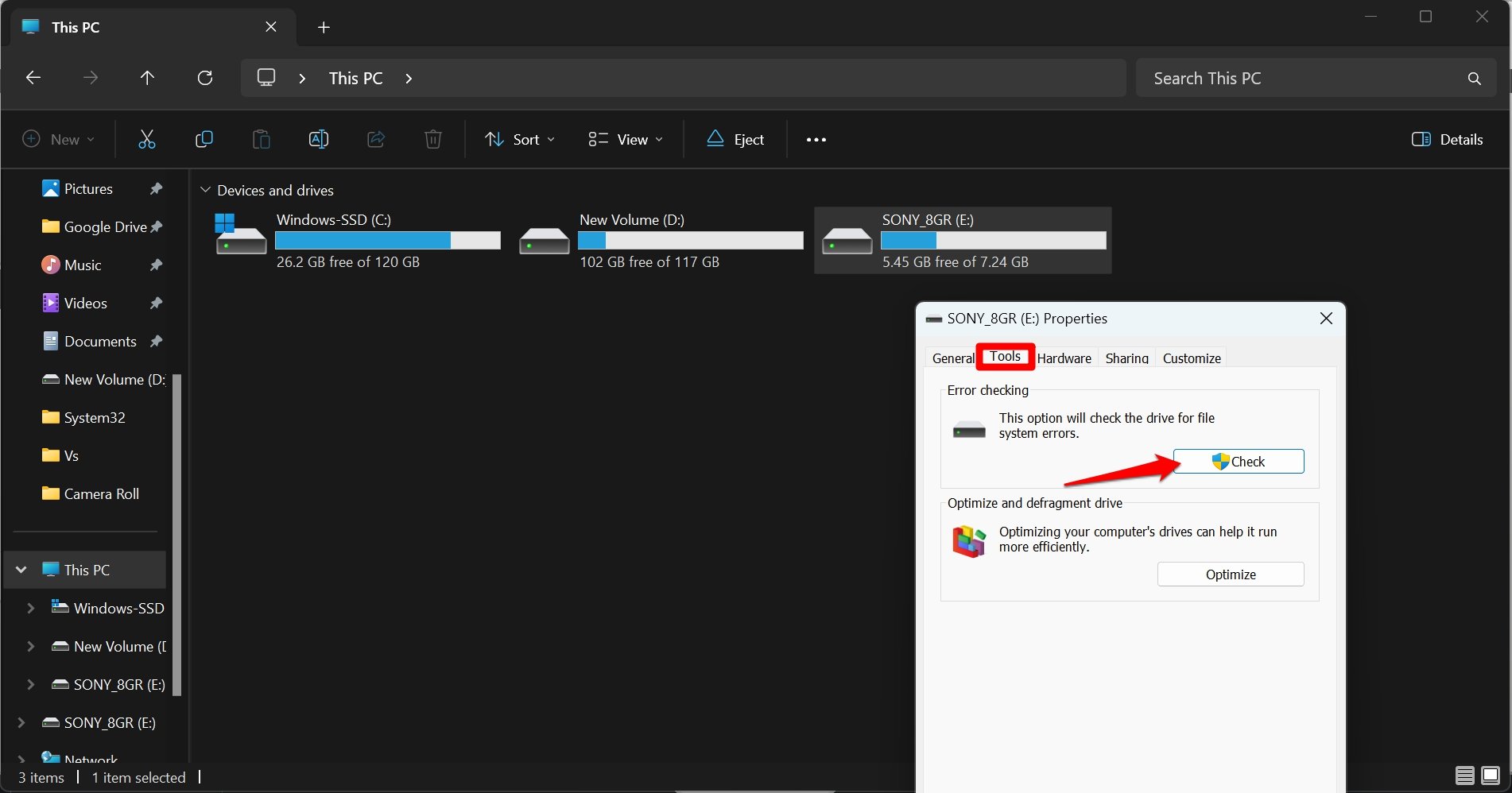Unpin Documents using its pin icon

coord(156,342)
